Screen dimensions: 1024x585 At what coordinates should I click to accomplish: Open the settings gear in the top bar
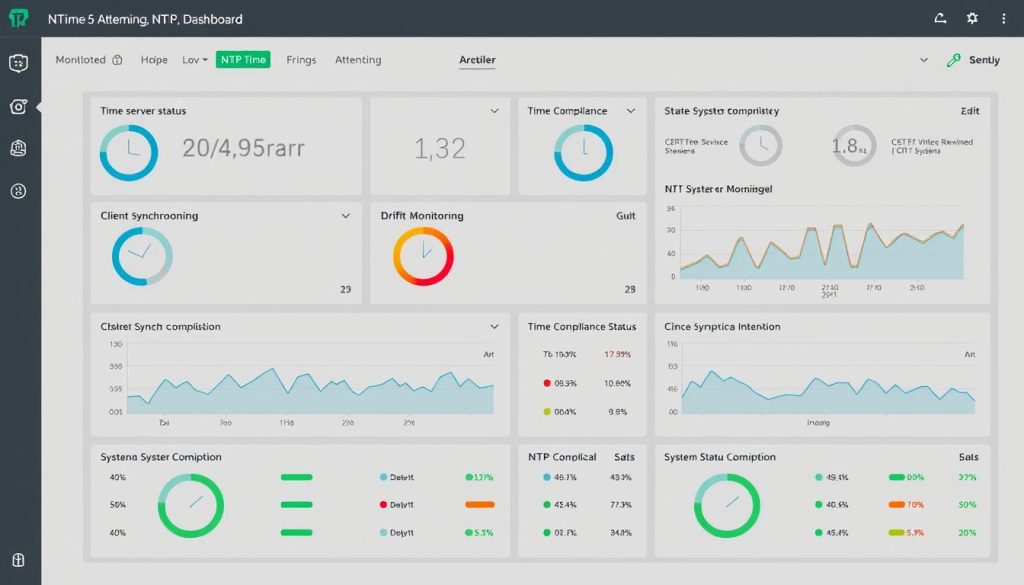970,18
